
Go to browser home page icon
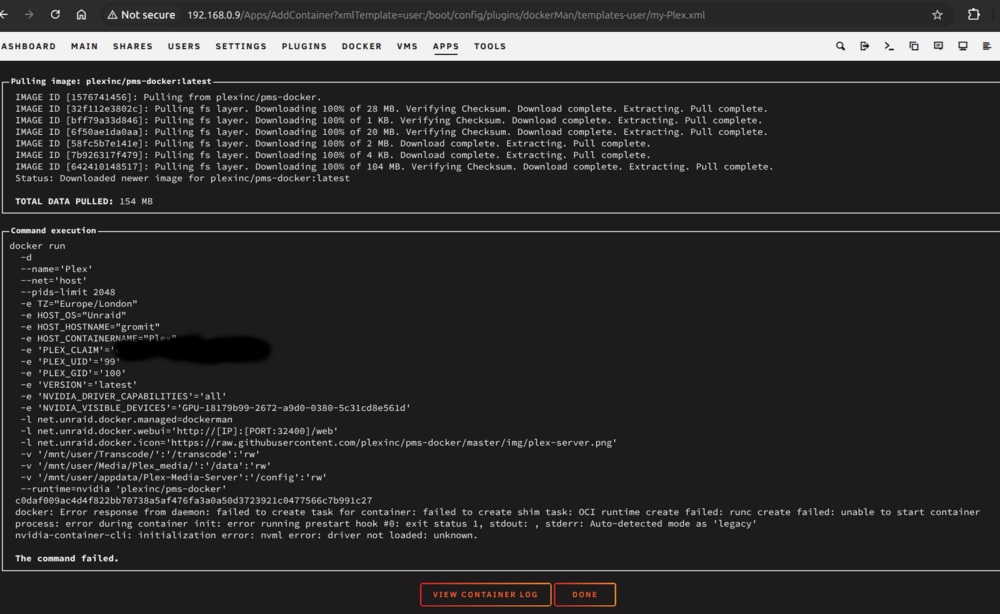coord(81,14)
